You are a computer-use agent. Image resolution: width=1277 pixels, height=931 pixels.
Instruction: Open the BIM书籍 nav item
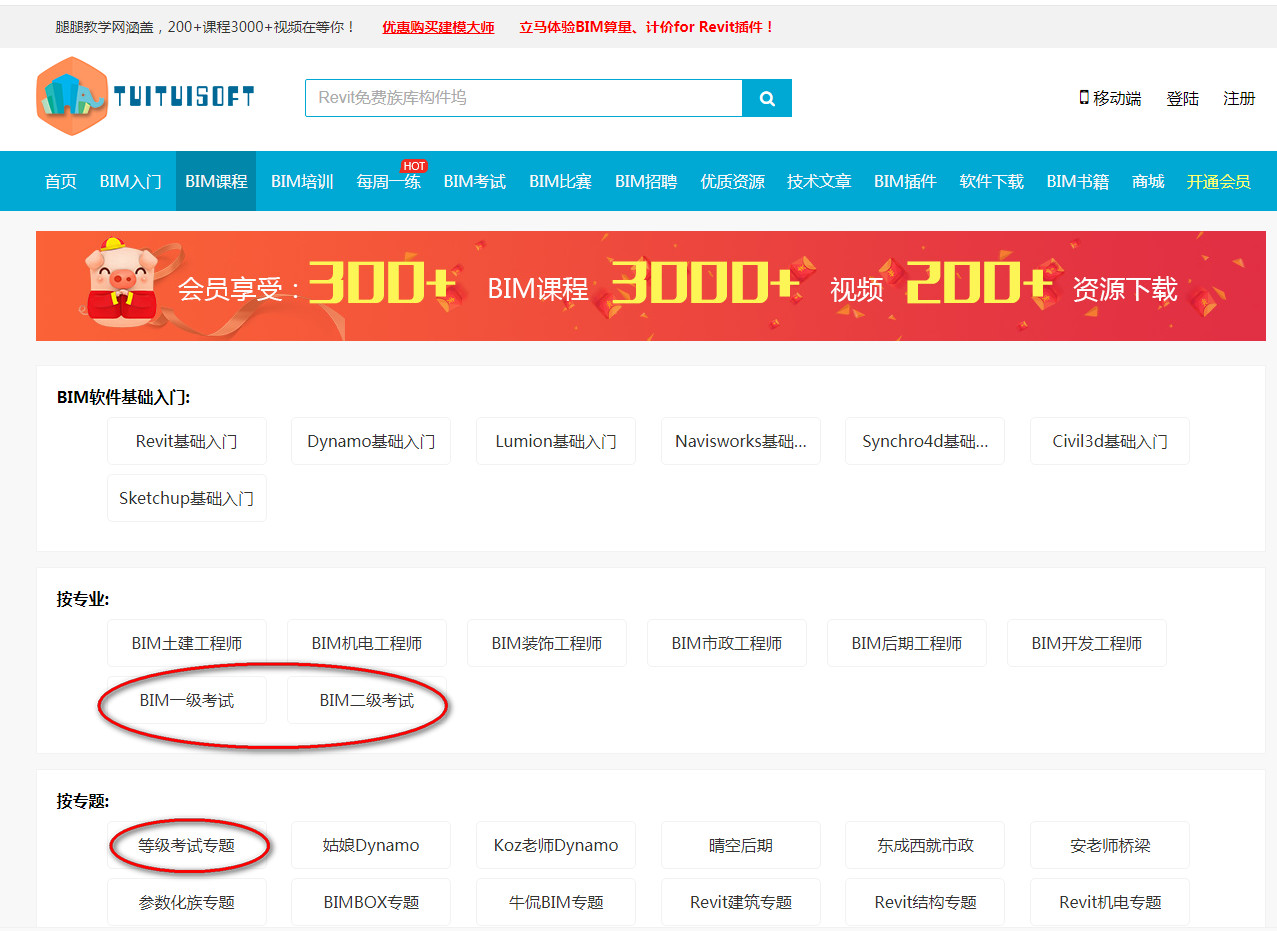[x=1077, y=181]
